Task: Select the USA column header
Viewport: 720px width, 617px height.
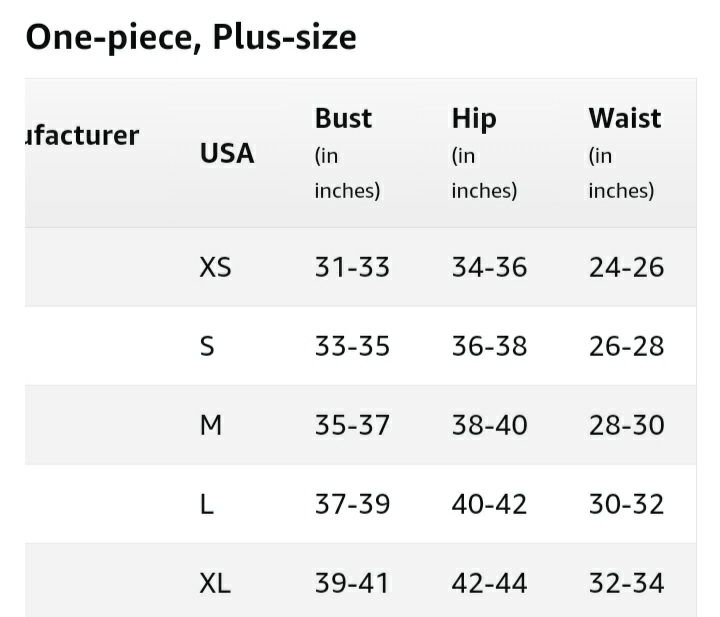Action: (227, 153)
